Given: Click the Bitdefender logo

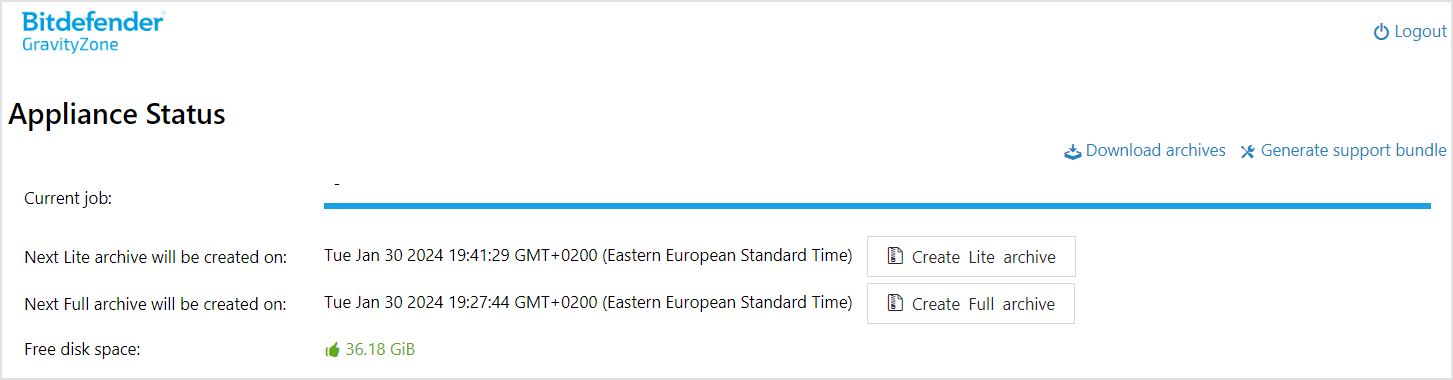Looking at the screenshot, I should (x=93, y=21).
